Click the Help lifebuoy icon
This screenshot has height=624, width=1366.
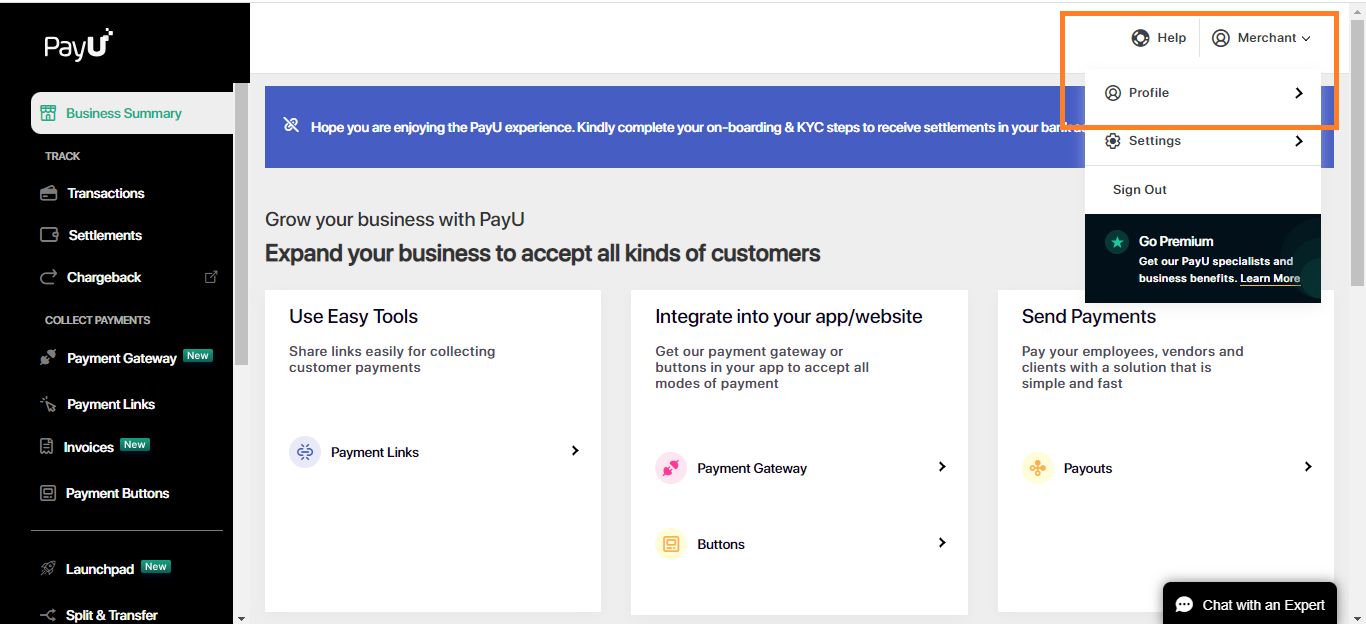pos(1140,38)
